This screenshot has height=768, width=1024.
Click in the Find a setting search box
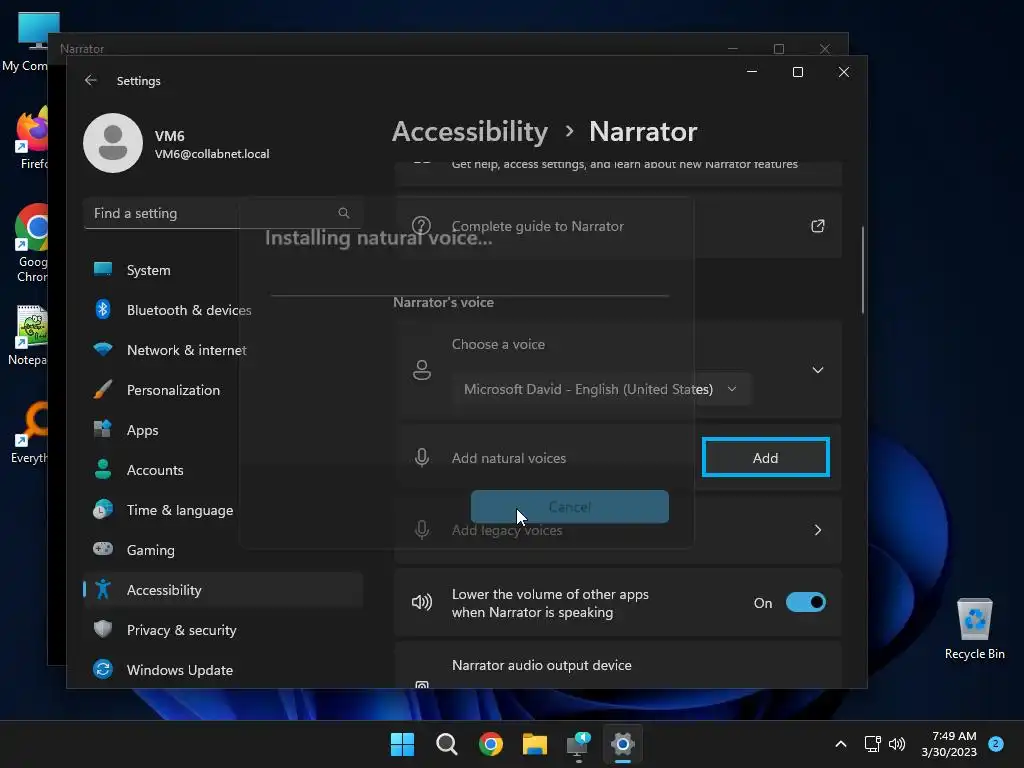pos(223,213)
